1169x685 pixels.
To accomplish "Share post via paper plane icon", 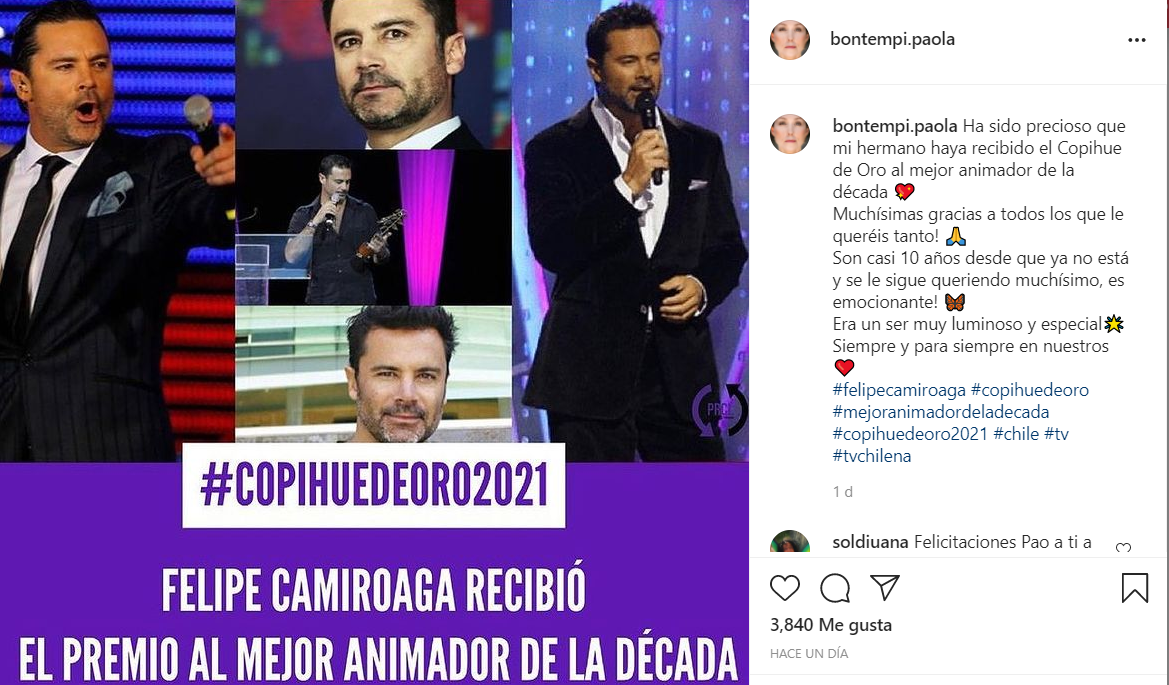I will pos(885,587).
